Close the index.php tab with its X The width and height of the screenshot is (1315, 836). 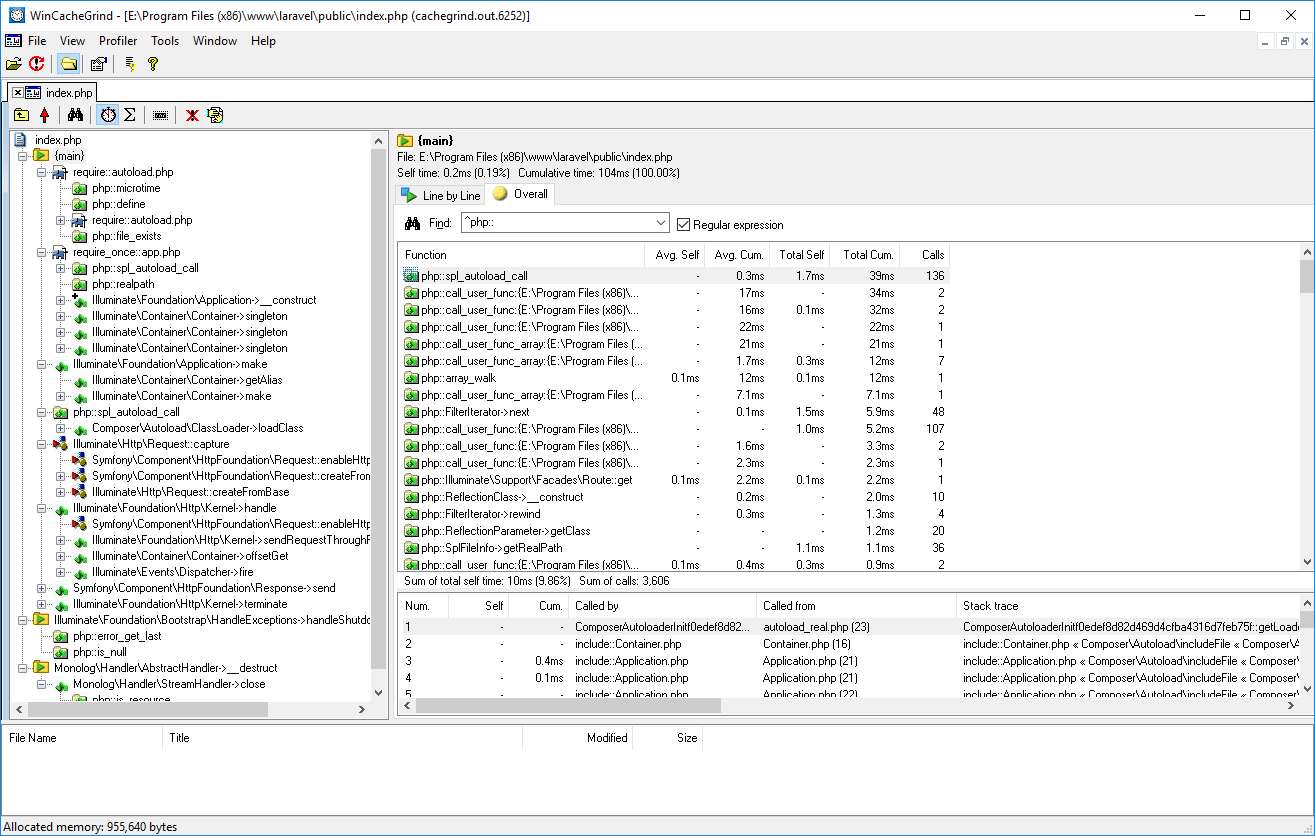point(18,92)
